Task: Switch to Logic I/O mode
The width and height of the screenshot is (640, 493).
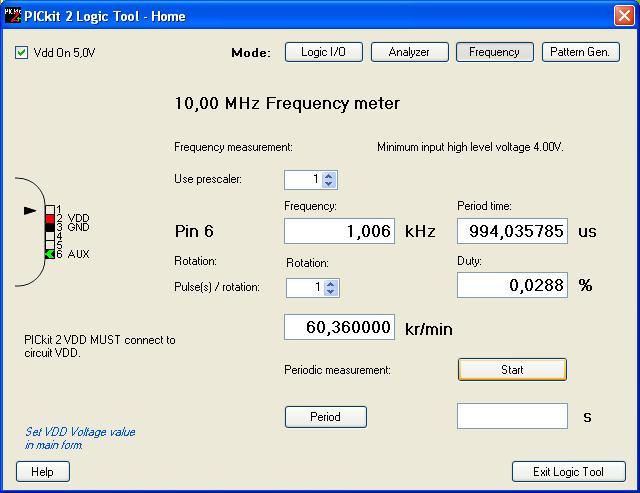Action: point(323,52)
